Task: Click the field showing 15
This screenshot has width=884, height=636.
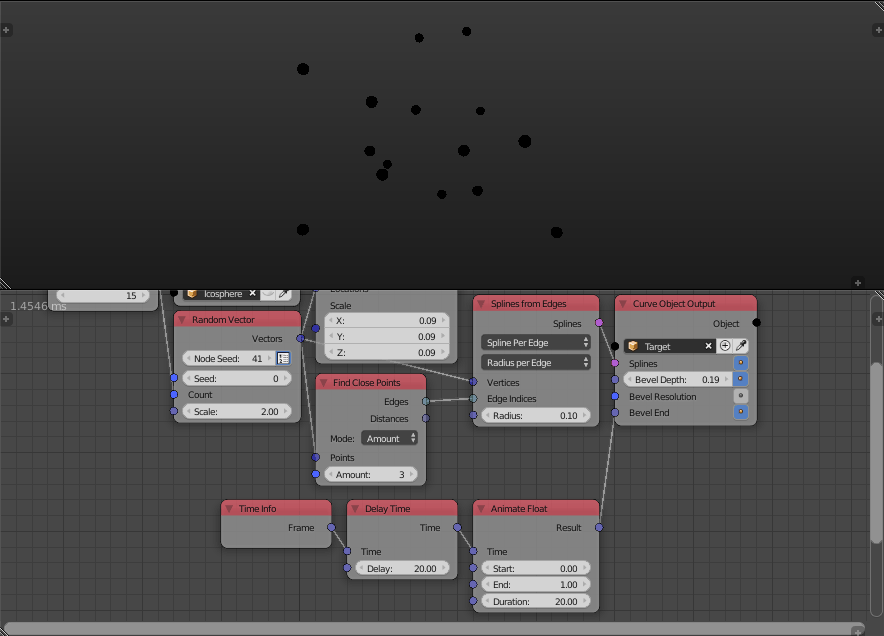Action: [103, 295]
